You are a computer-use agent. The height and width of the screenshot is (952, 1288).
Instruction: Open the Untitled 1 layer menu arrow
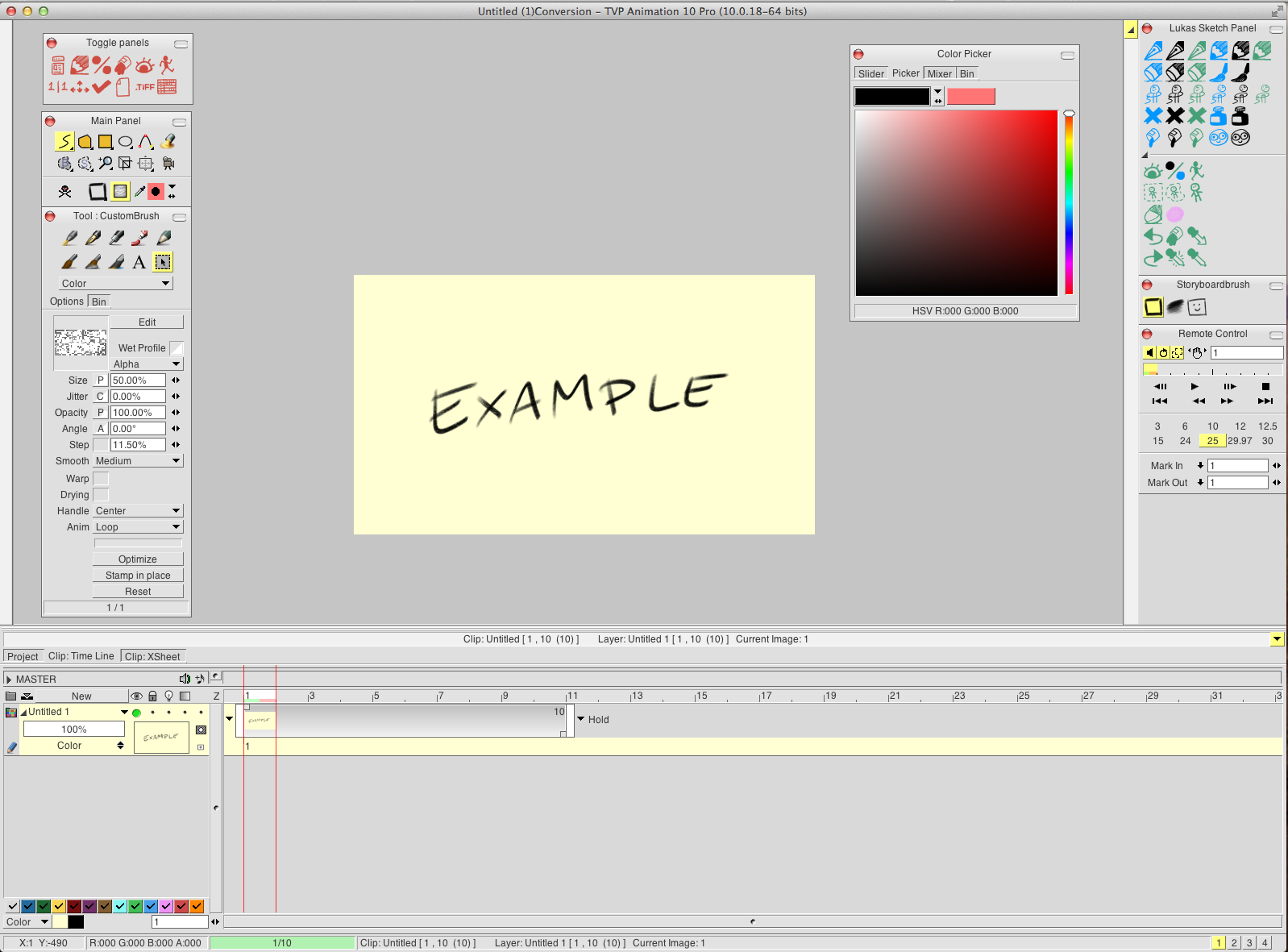pyautogui.click(x=124, y=713)
